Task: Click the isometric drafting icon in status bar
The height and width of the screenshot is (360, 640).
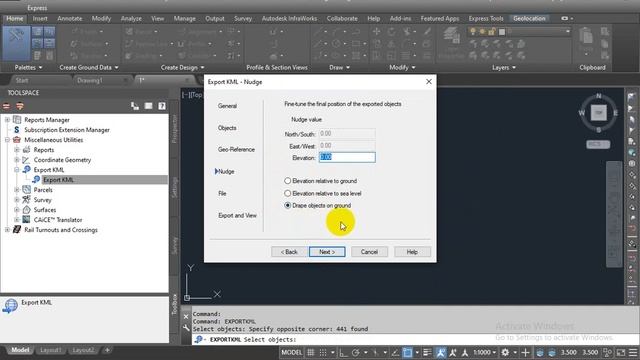Action: pos(375,352)
